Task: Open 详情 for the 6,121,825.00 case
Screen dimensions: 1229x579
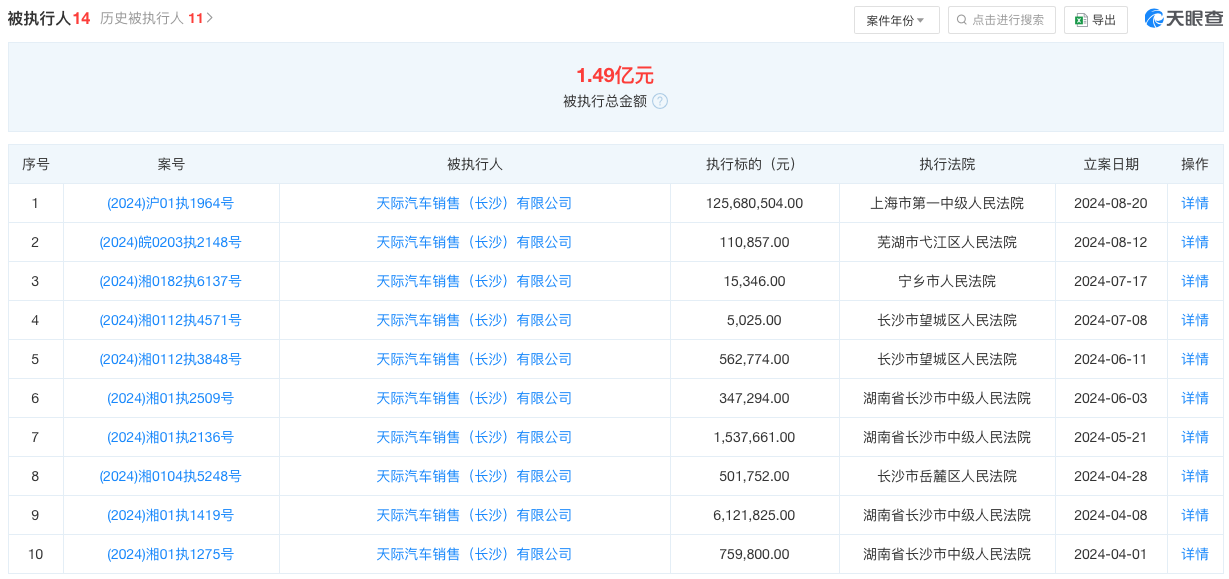Action: 1195,515
